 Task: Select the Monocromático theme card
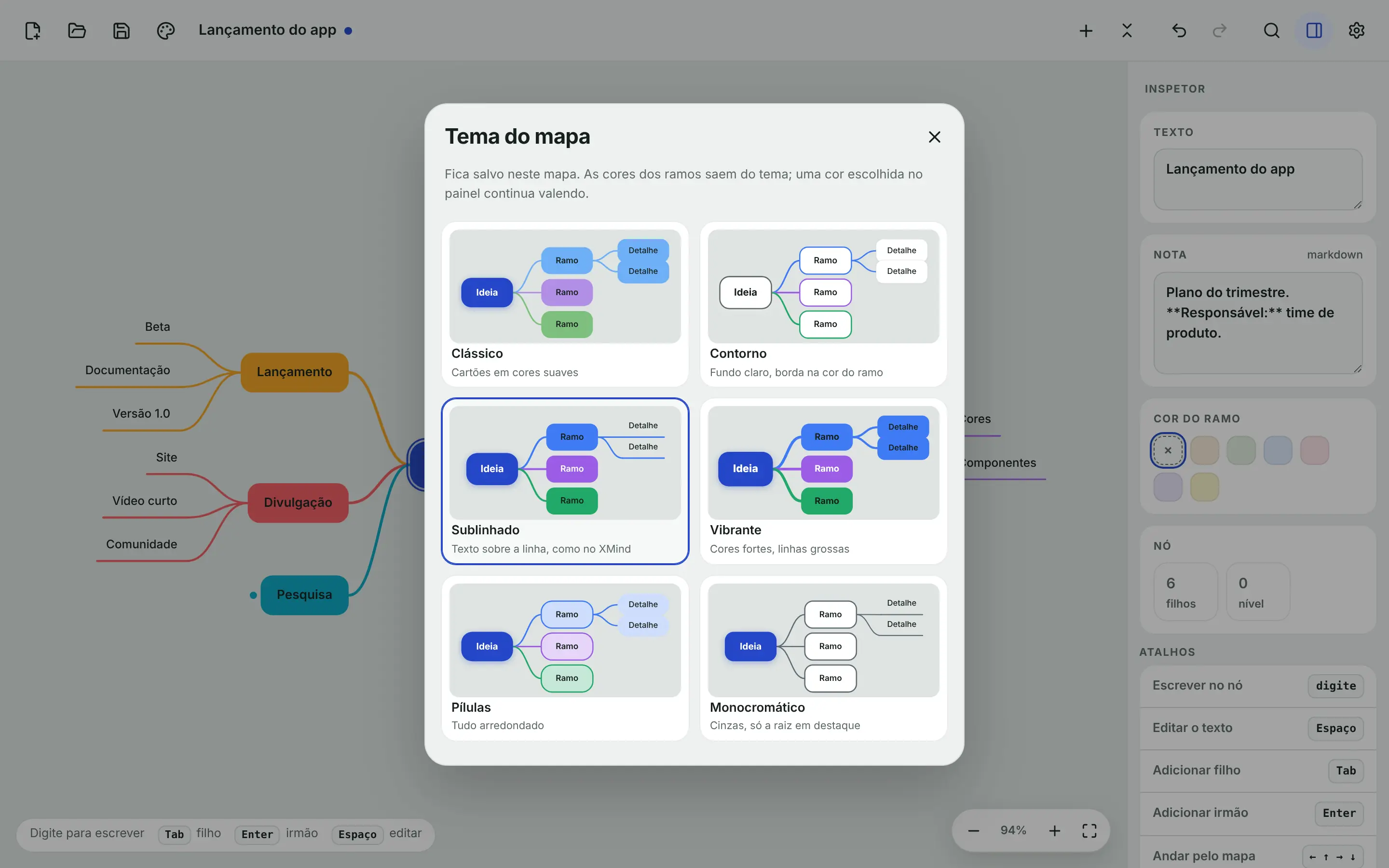click(823, 658)
